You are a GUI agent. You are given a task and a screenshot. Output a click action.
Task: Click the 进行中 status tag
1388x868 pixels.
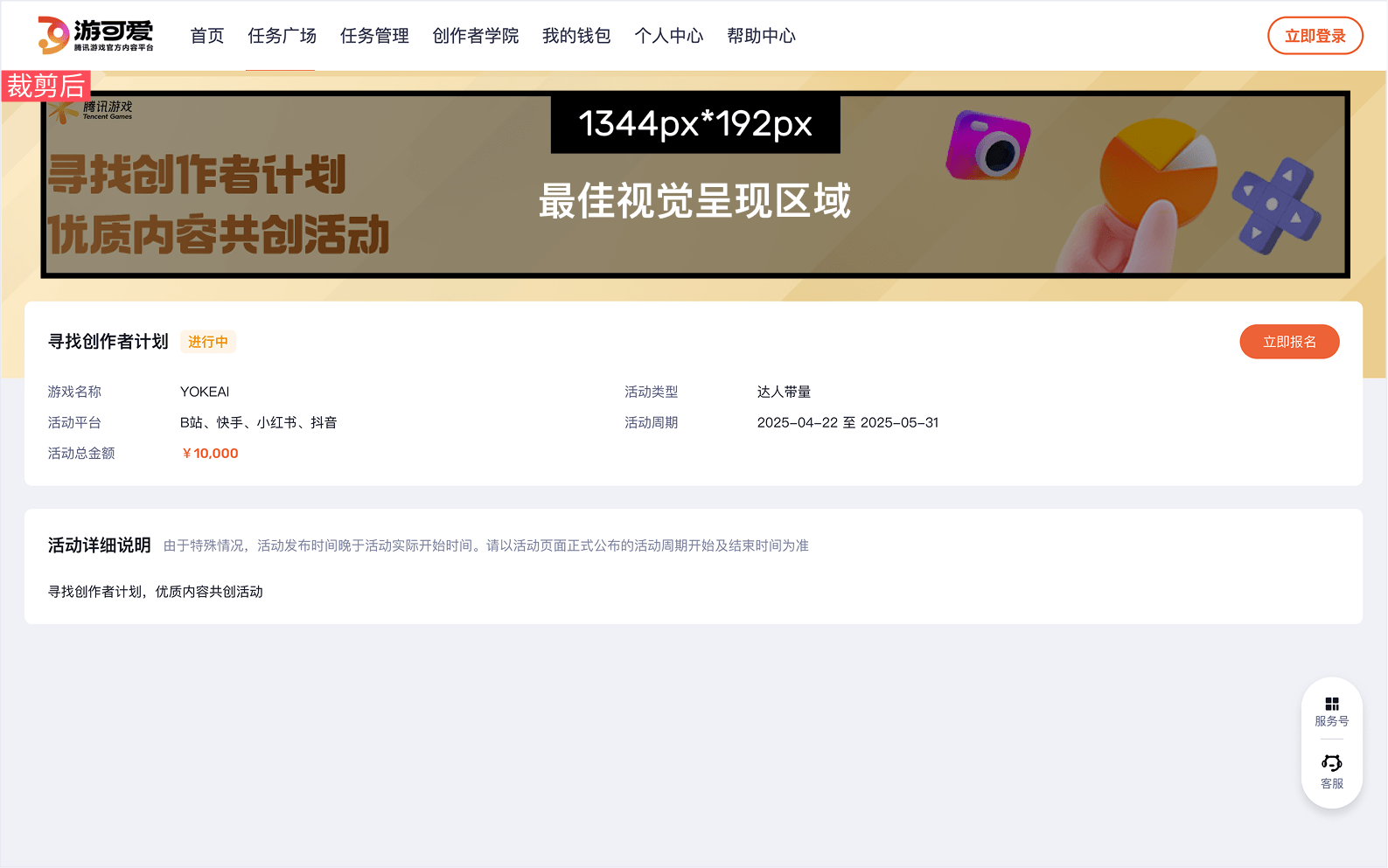point(207,342)
